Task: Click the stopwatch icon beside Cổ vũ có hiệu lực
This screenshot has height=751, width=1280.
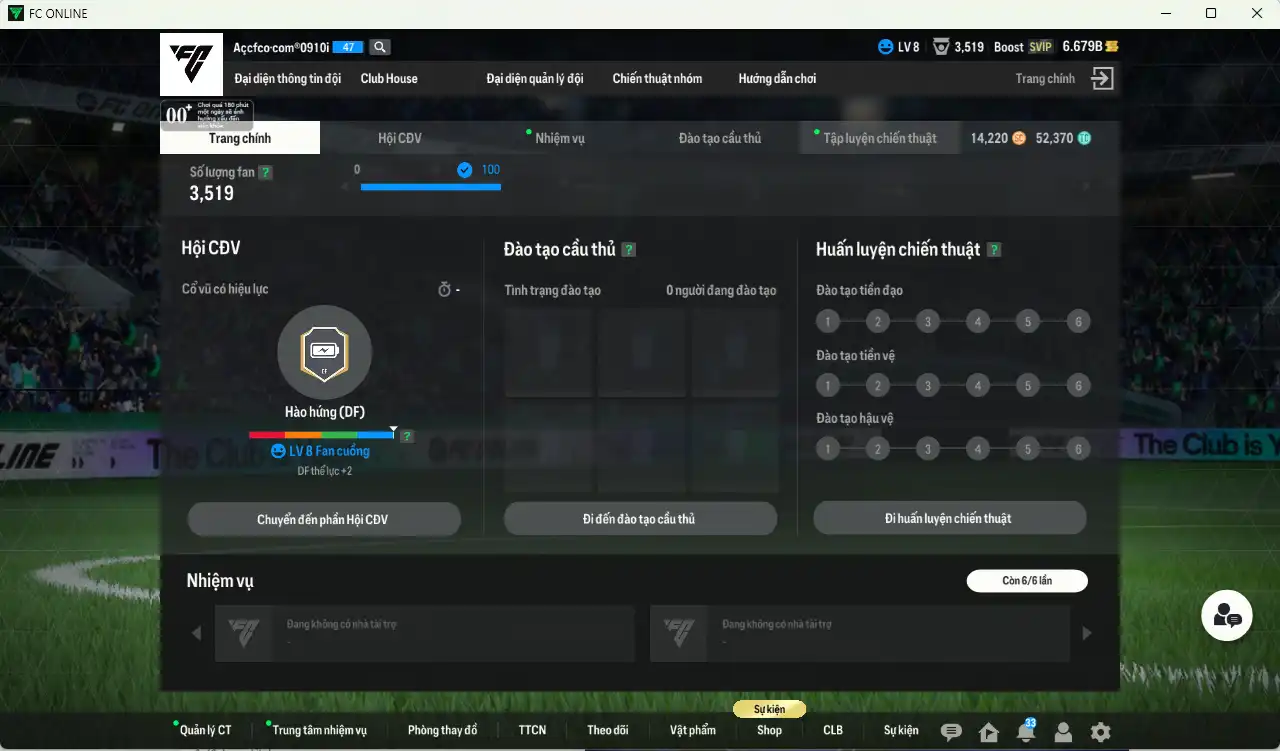Action: (x=445, y=289)
